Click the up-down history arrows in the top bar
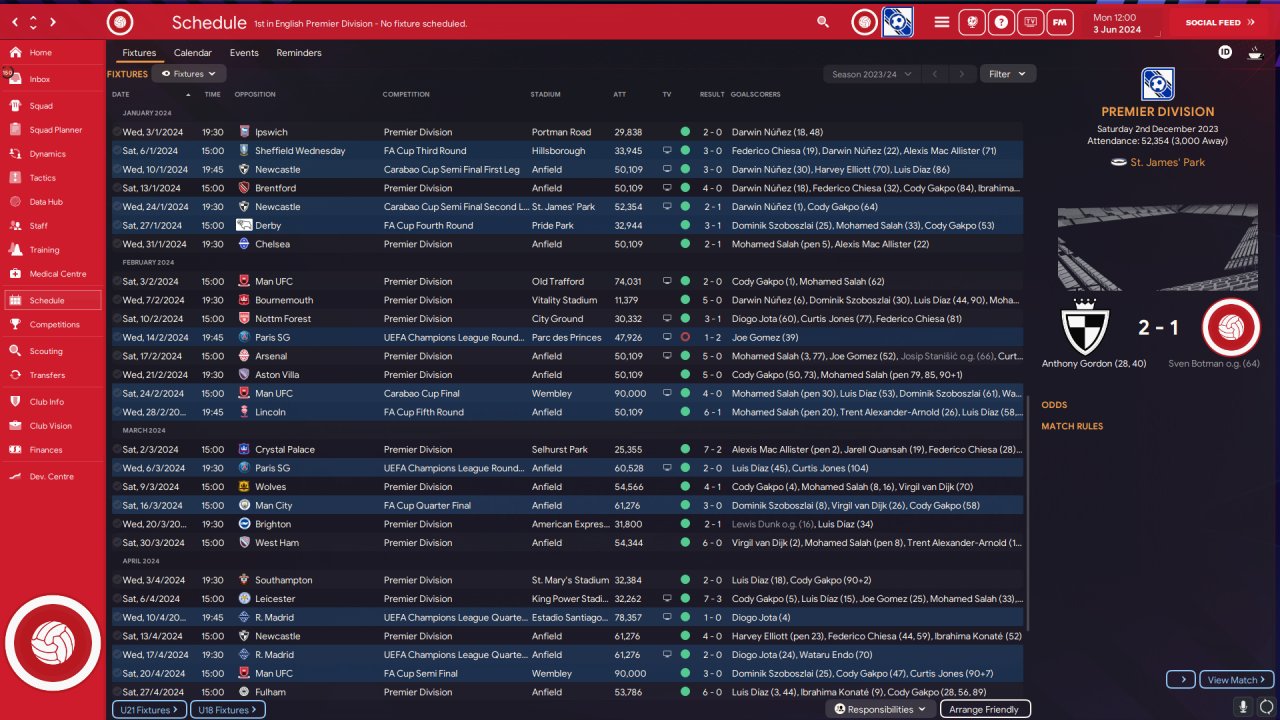This screenshot has height=720, width=1280. pos(33,22)
